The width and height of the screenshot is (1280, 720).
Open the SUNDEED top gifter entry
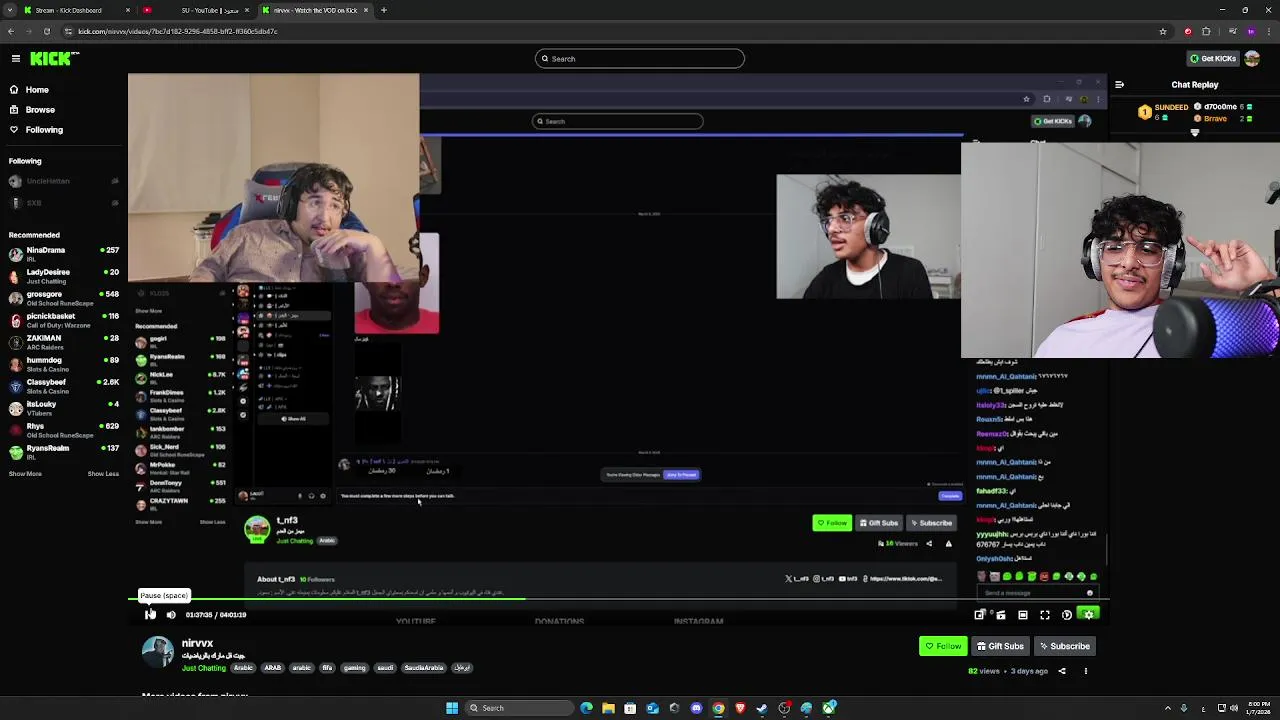pos(1163,112)
